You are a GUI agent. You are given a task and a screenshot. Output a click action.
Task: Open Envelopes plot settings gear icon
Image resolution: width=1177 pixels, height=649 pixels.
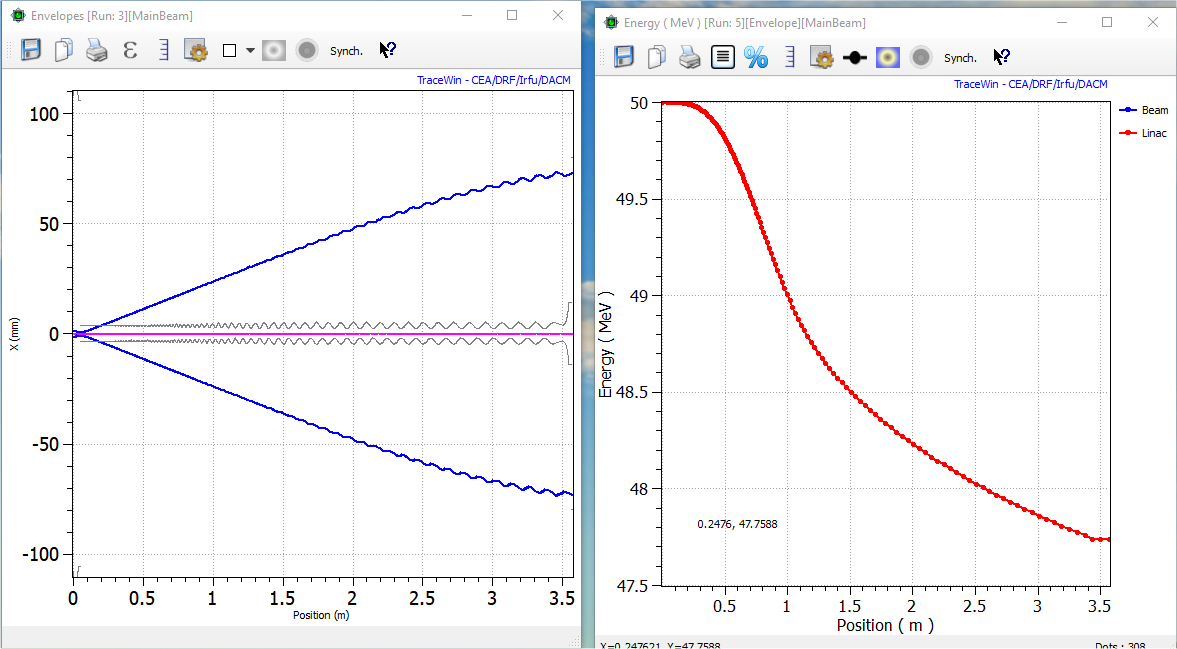point(195,50)
